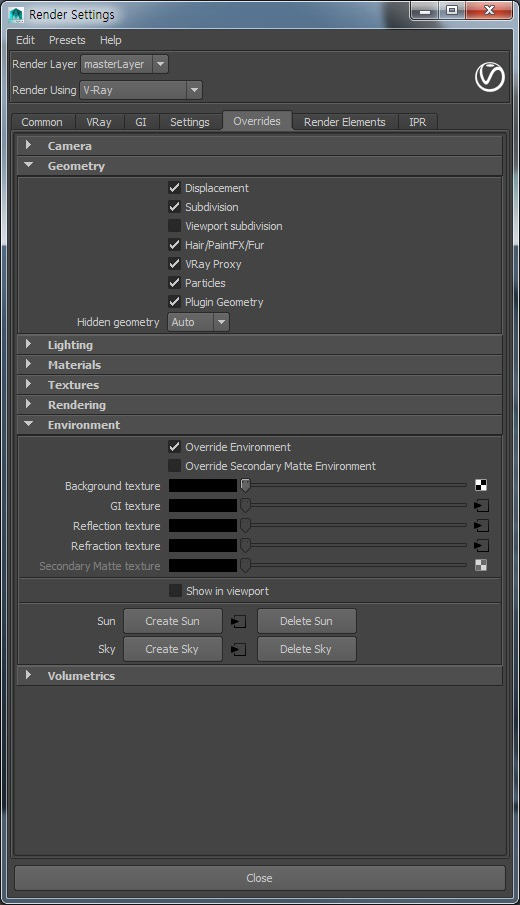Click Refraction texture slider handle
This screenshot has width=520, height=905.
tap(245, 545)
